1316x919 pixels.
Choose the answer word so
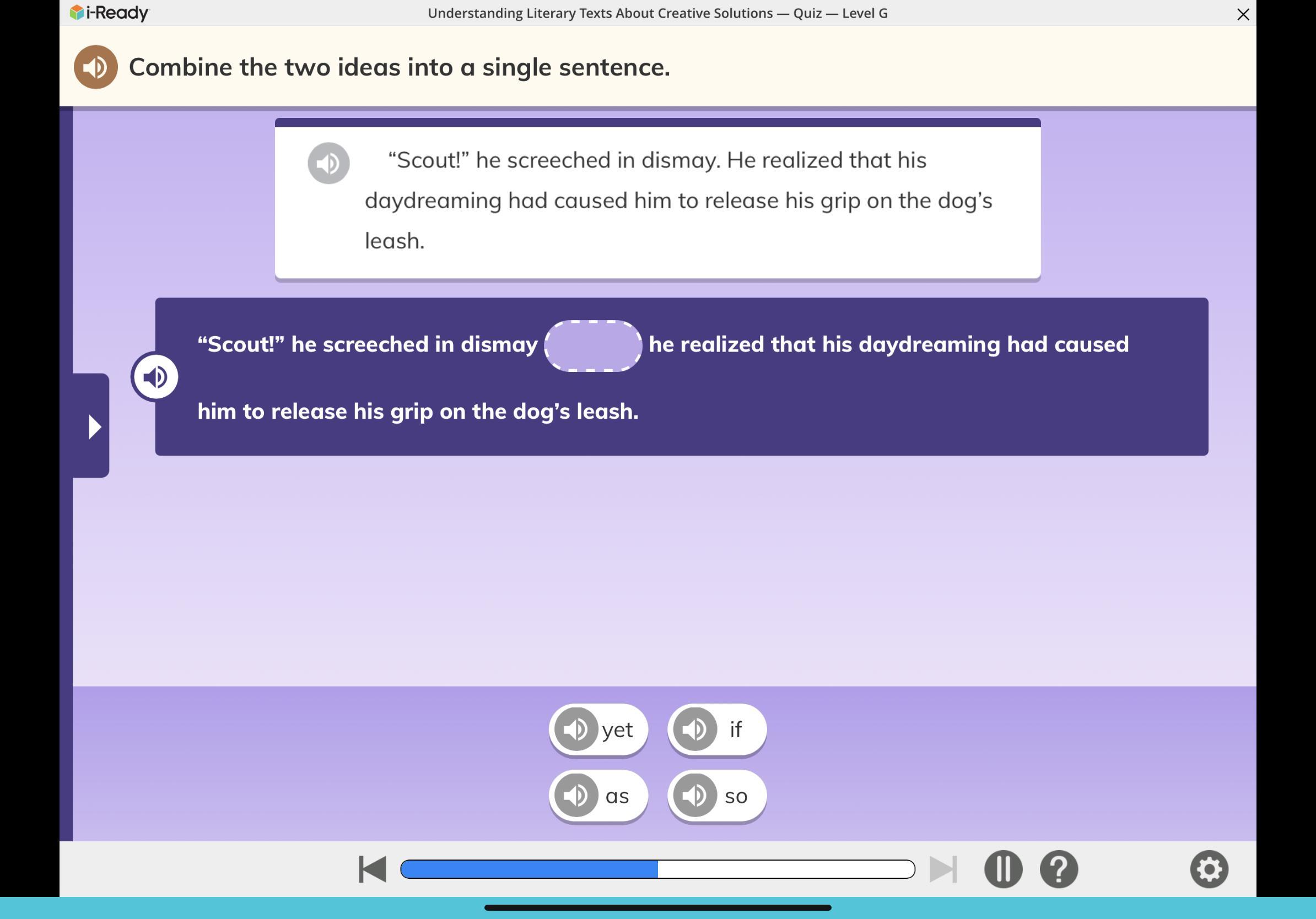click(x=736, y=796)
